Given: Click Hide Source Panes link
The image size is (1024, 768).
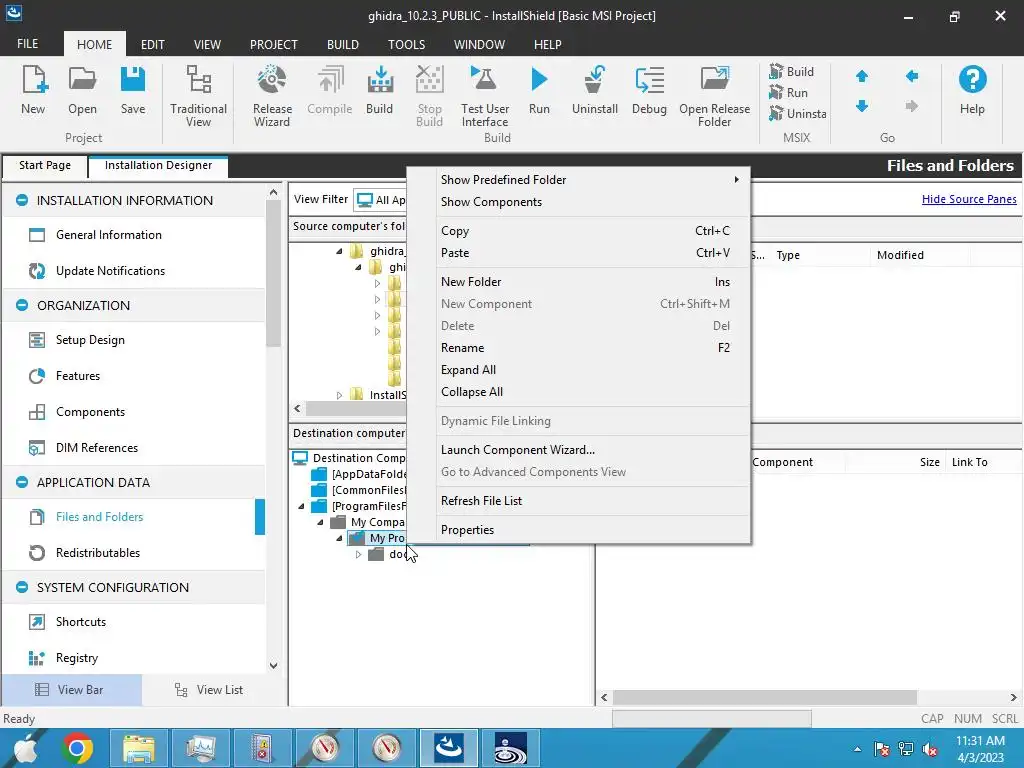Looking at the screenshot, I should coord(969,199).
